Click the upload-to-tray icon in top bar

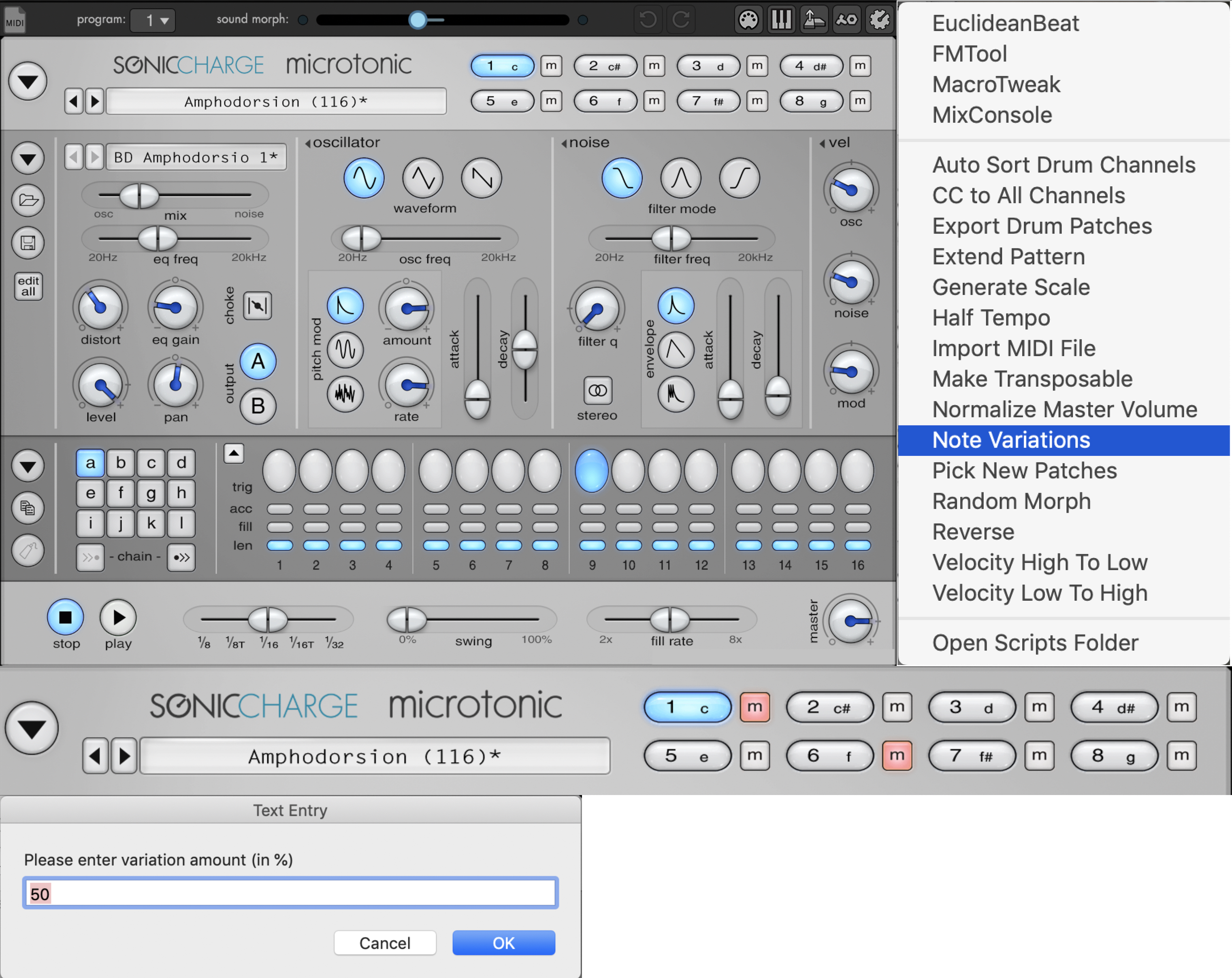(x=814, y=20)
